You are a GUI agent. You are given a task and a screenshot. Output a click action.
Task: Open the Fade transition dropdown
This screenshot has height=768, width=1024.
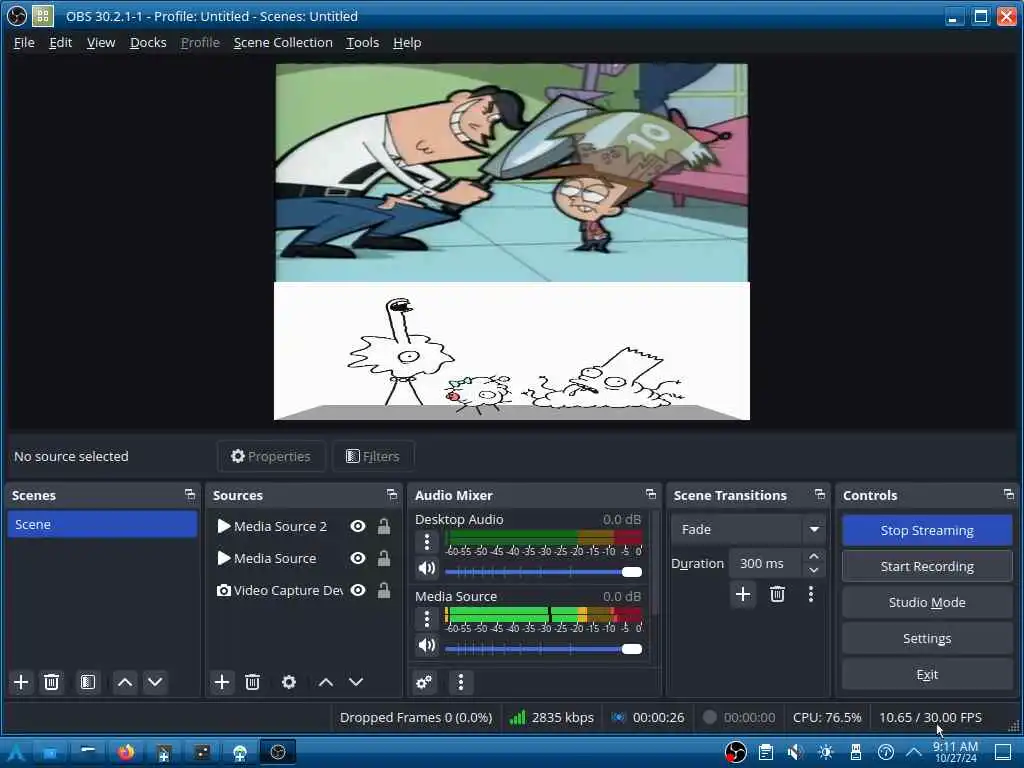(x=748, y=529)
